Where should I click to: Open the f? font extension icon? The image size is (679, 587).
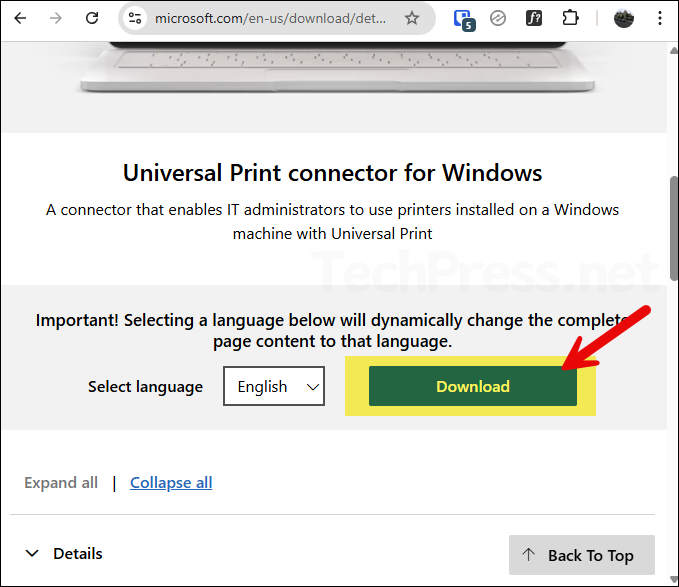pos(534,18)
